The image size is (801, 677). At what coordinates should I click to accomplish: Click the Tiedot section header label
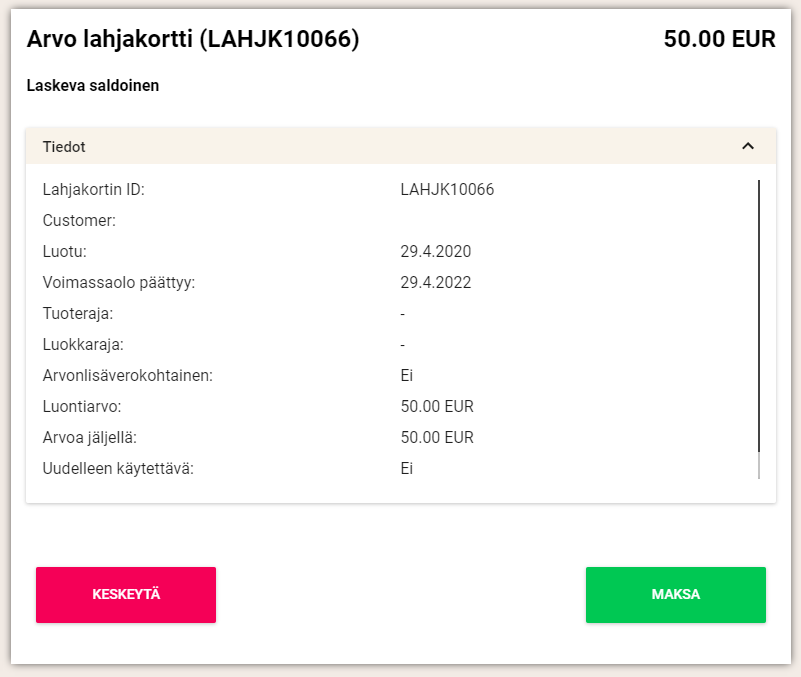click(x=64, y=146)
